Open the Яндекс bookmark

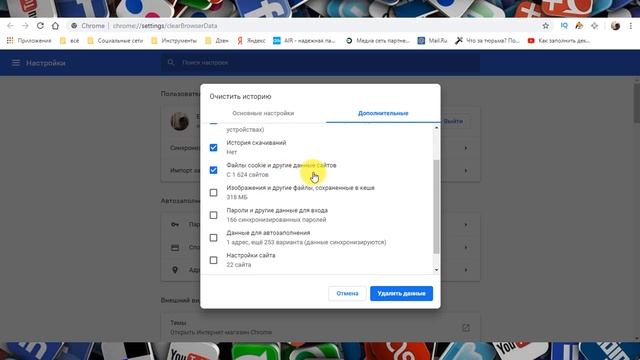pyautogui.click(x=251, y=41)
